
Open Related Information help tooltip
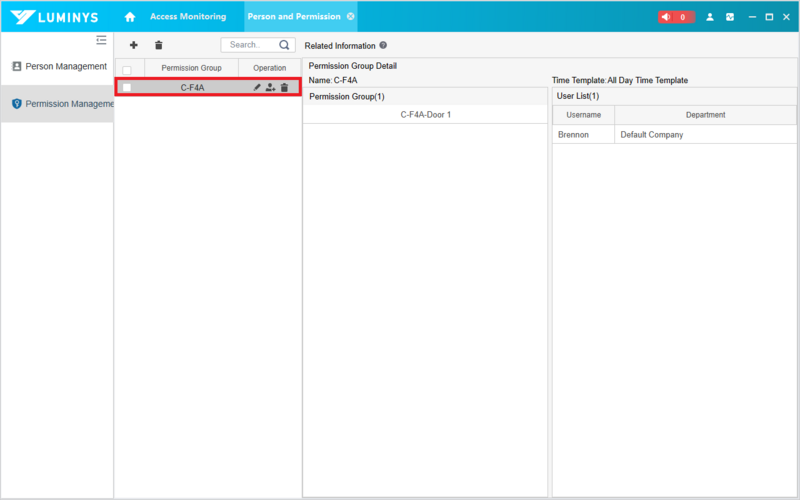pos(383,45)
